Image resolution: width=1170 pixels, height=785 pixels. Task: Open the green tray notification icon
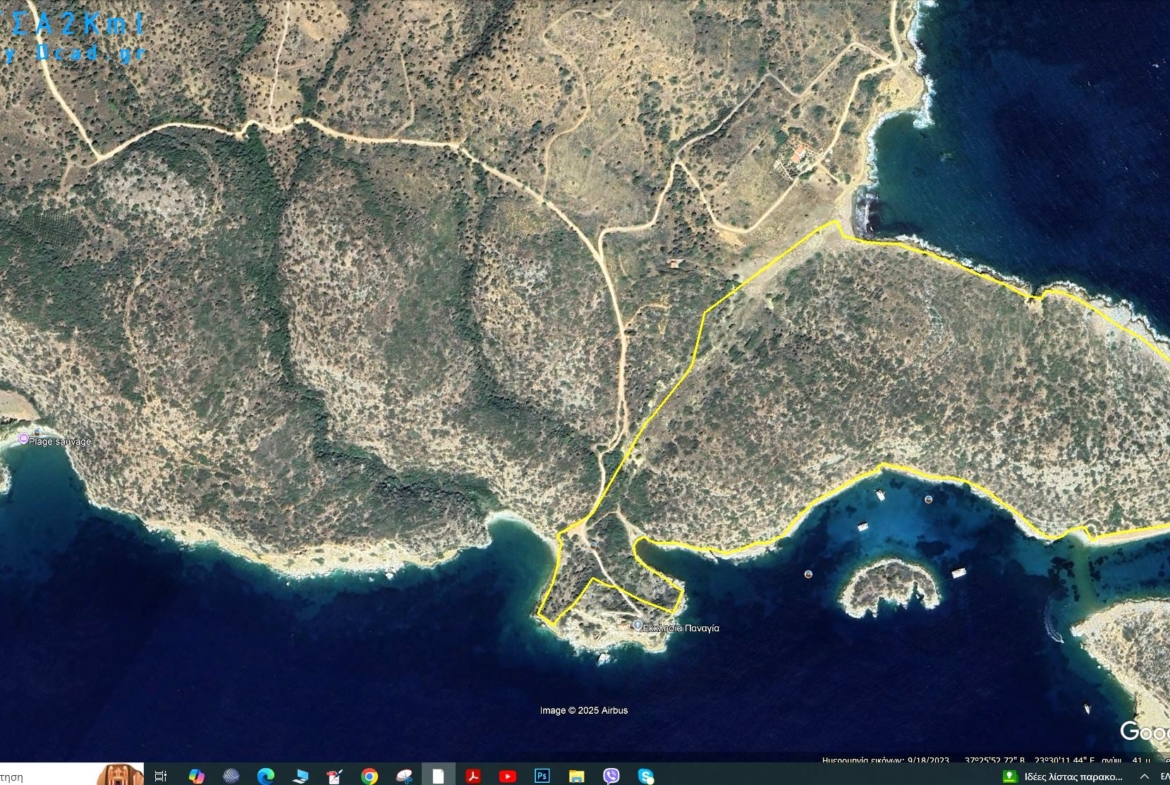[1010, 777]
